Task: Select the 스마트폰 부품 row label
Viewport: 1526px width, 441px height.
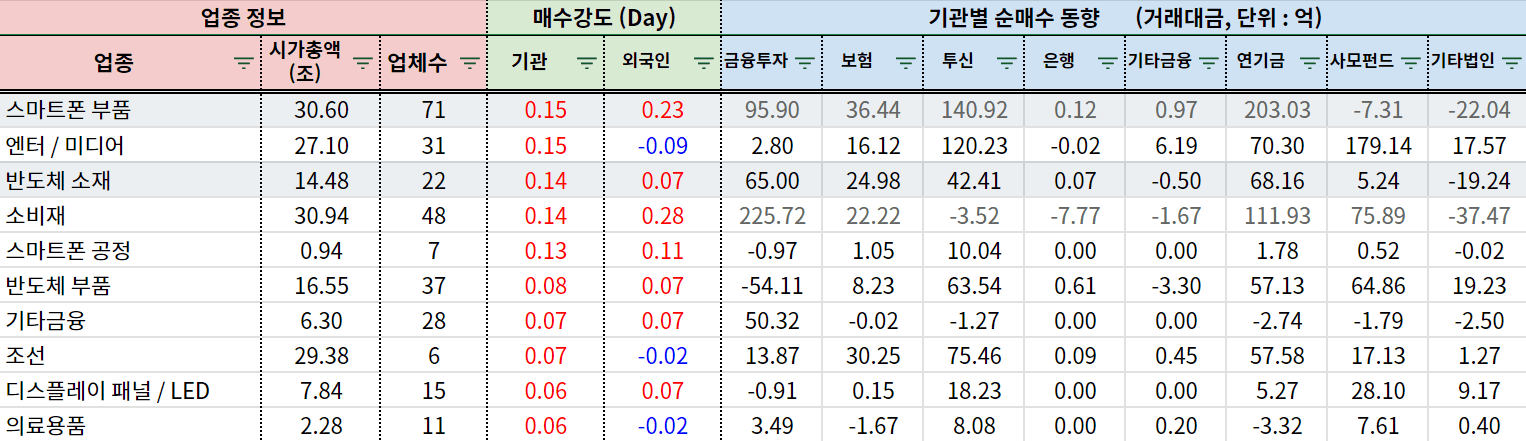Action: [x=68, y=110]
